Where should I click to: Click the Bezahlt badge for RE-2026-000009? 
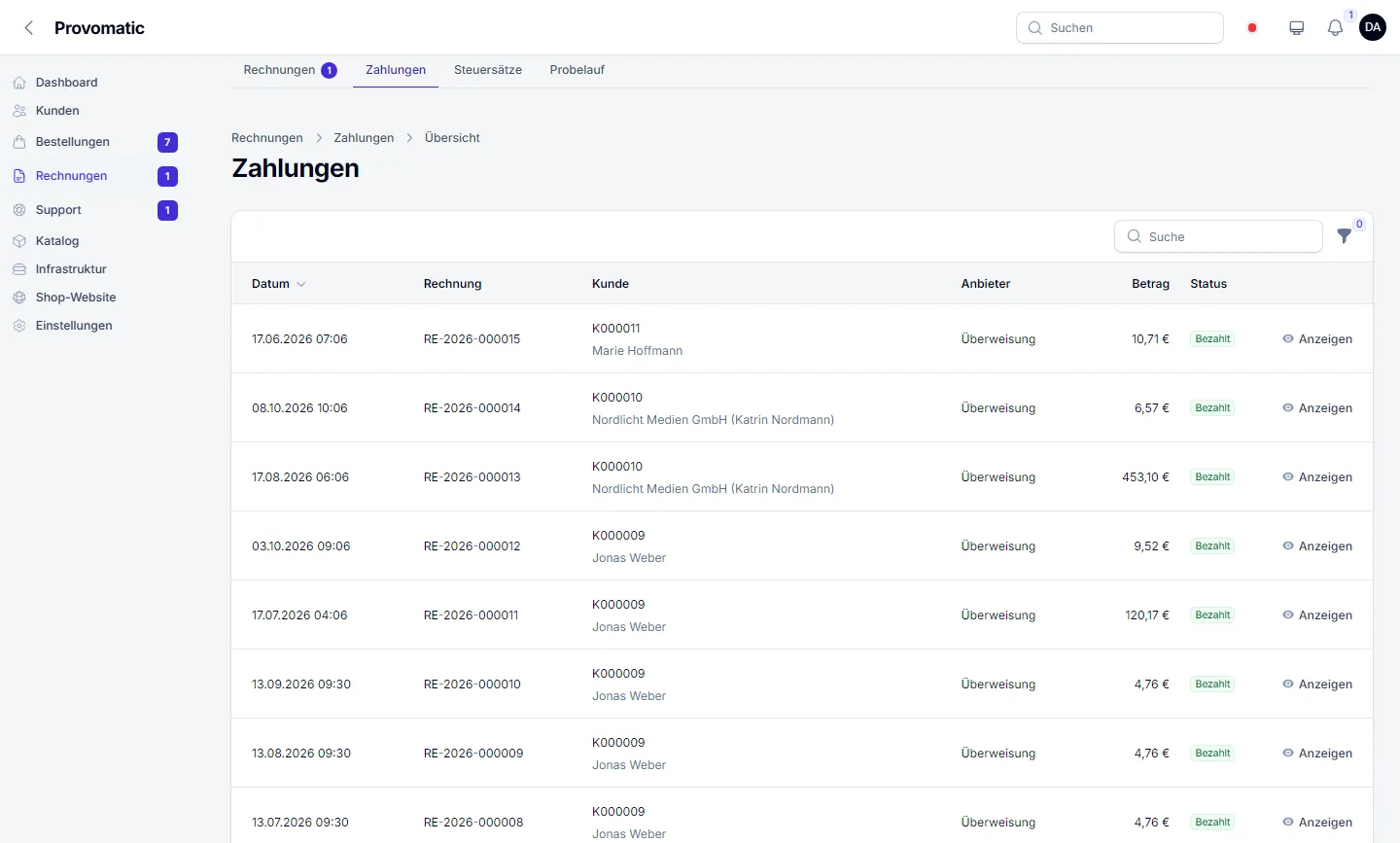[x=1212, y=754]
